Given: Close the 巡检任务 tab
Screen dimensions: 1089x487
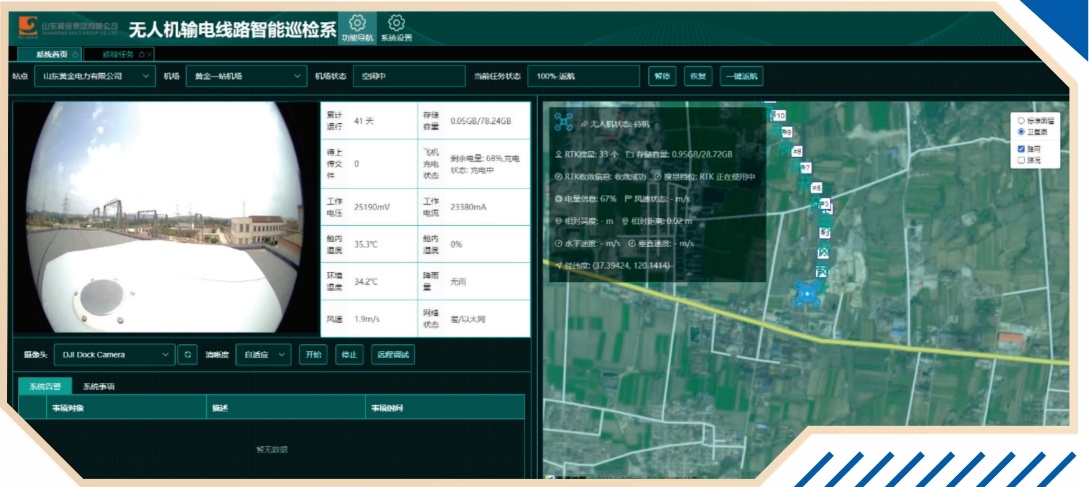Looking at the screenshot, I should click(149, 54).
